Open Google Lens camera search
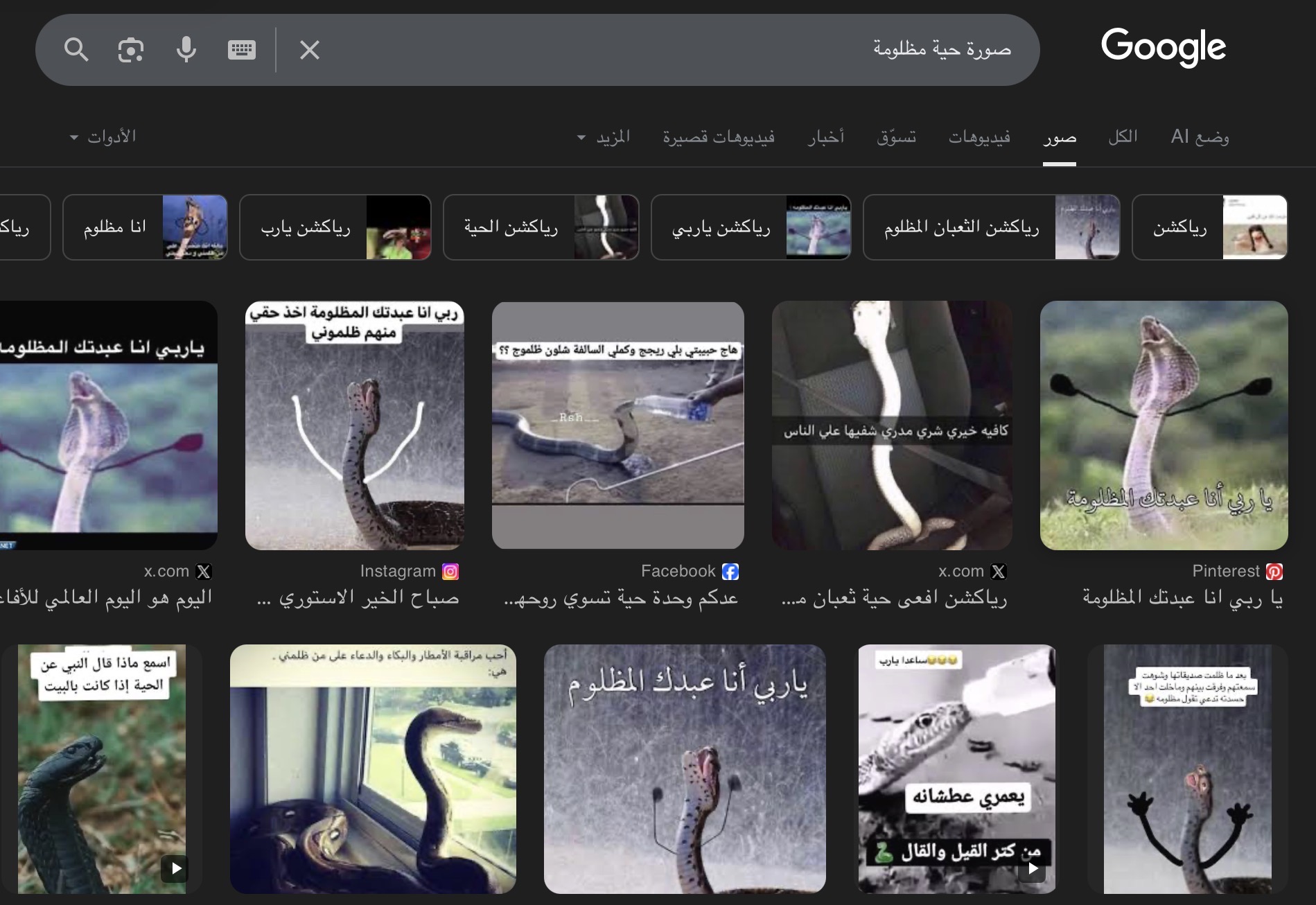 (131, 50)
